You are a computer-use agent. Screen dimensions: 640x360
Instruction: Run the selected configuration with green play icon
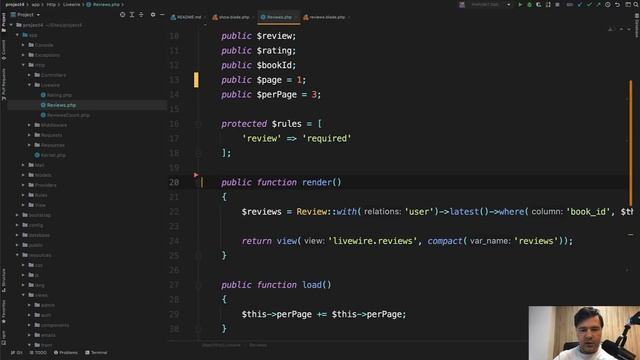[x=520, y=4]
